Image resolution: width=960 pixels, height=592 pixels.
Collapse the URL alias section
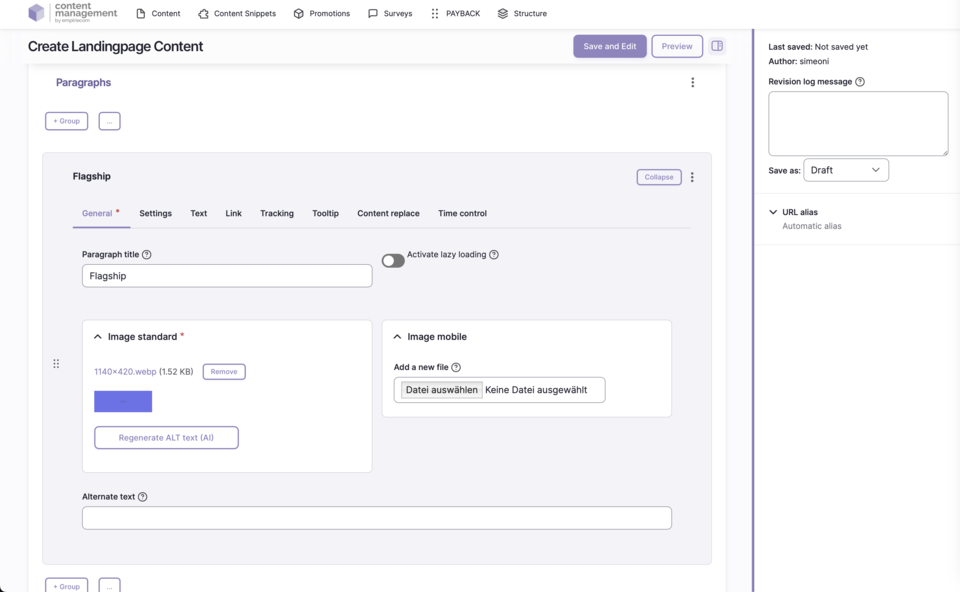click(773, 212)
